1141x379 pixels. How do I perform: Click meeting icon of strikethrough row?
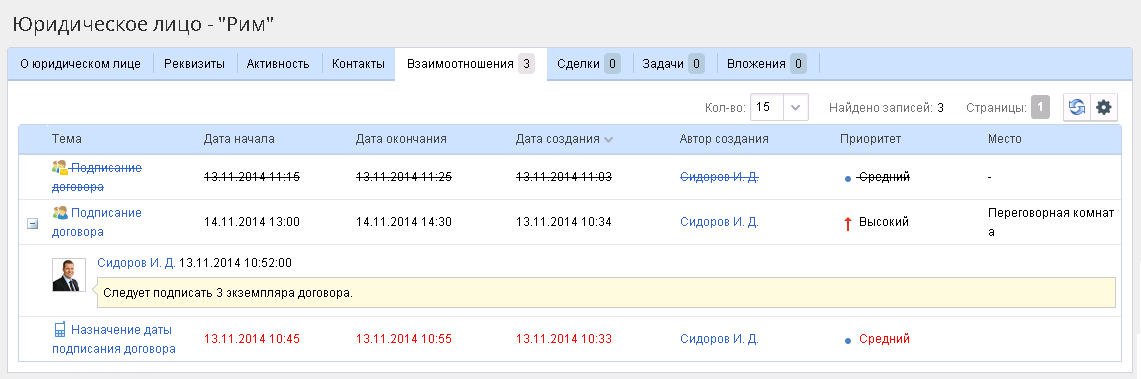60,168
